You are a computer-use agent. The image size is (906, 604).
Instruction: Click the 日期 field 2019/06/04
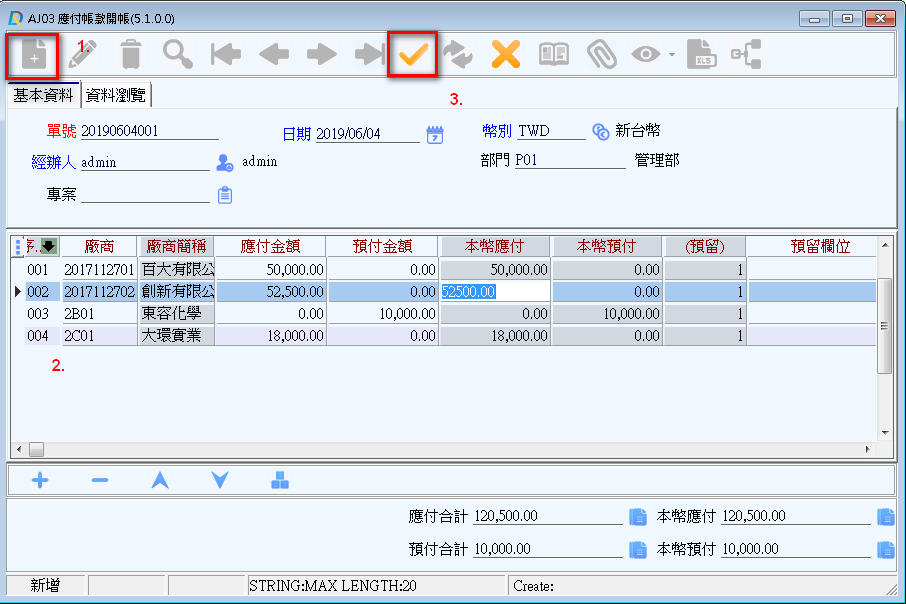(367, 134)
